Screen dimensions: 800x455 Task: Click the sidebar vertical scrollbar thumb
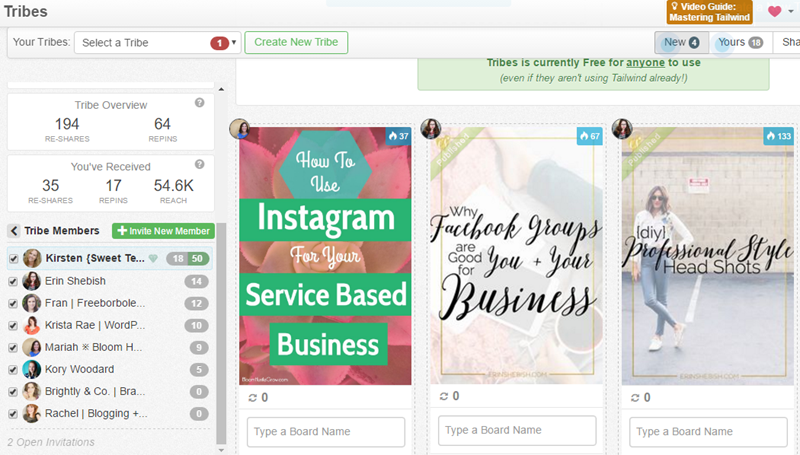[221, 333]
